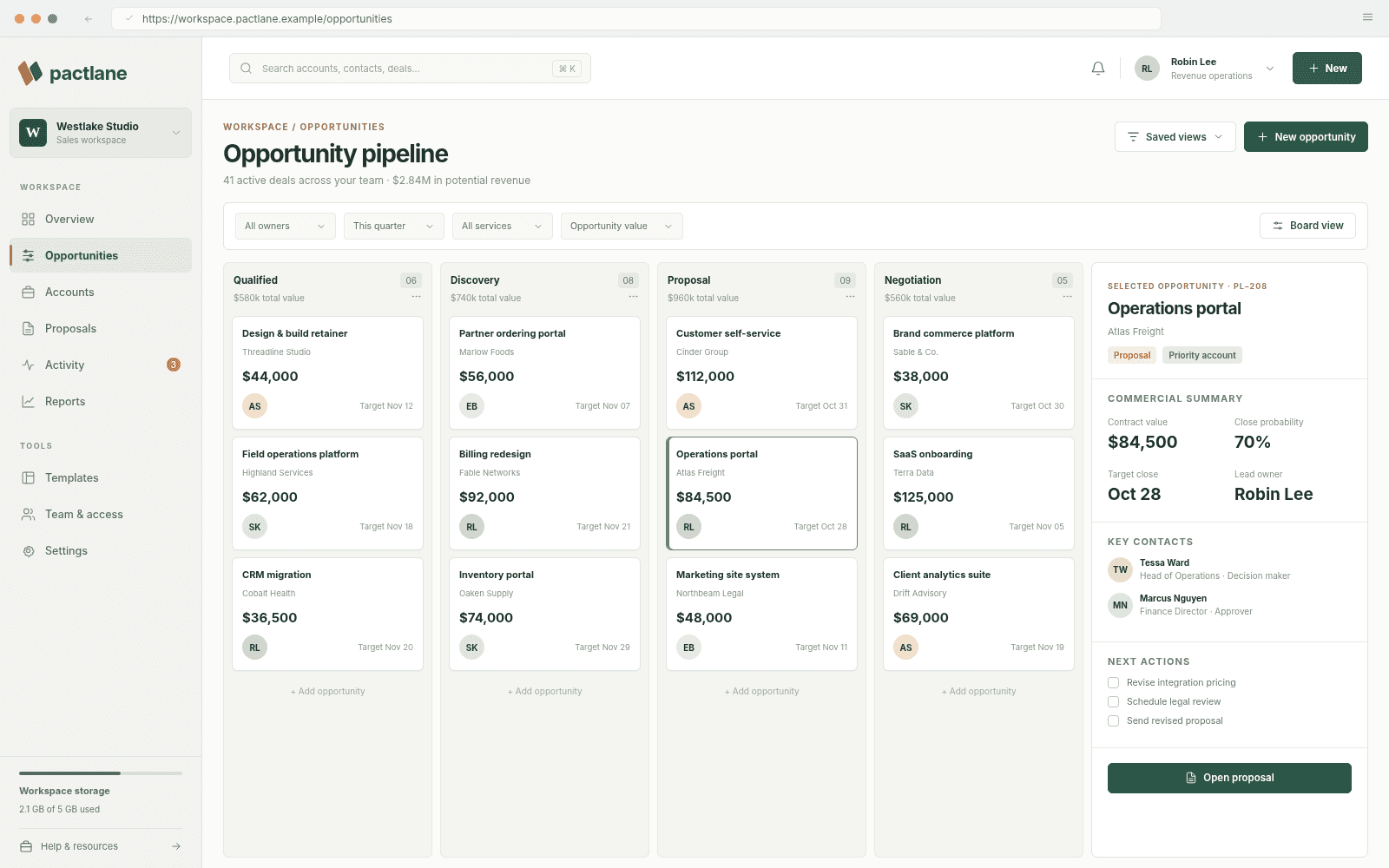Go back with the browser arrow
The image size is (1389, 868).
pyautogui.click(x=89, y=18)
